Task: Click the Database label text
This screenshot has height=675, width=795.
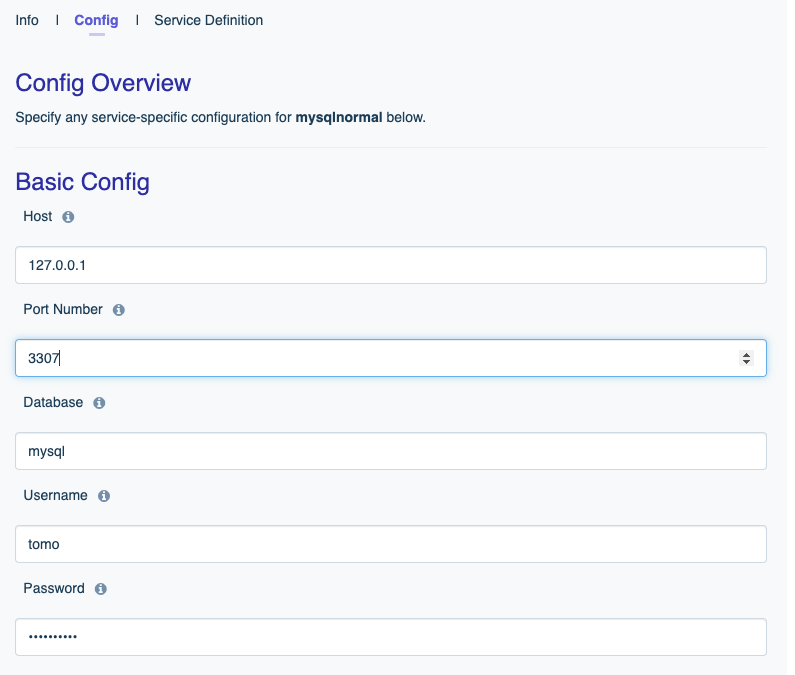Action: coord(53,403)
